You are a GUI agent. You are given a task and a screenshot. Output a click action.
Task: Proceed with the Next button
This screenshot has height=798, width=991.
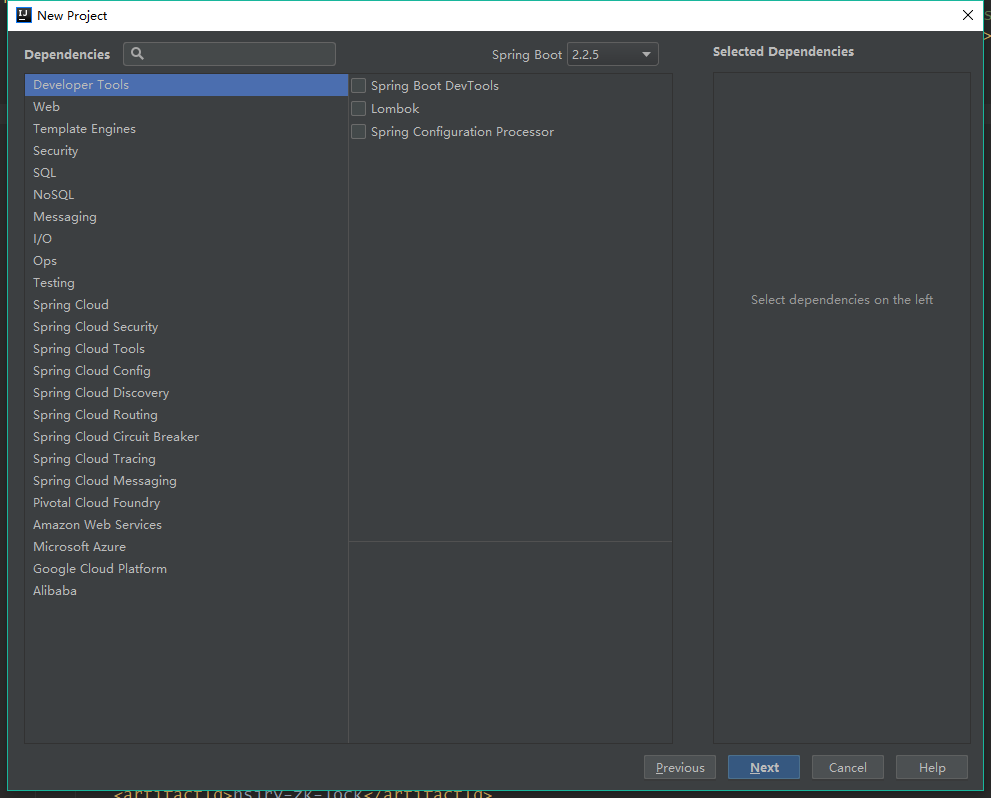click(x=764, y=767)
